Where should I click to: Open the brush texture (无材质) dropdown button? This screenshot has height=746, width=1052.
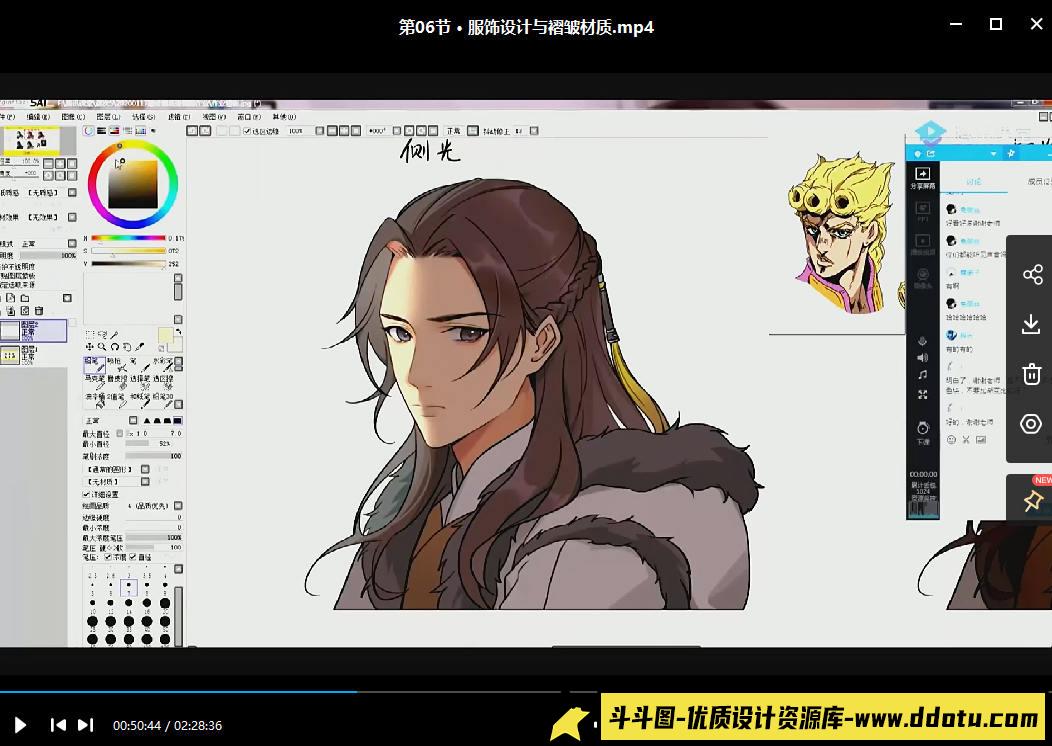click(145, 482)
